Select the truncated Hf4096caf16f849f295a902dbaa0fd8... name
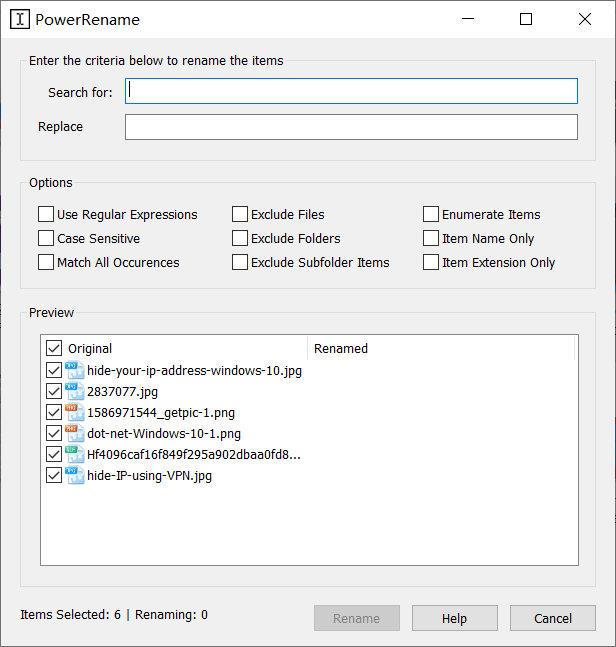The image size is (616, 647). (194, 455)
